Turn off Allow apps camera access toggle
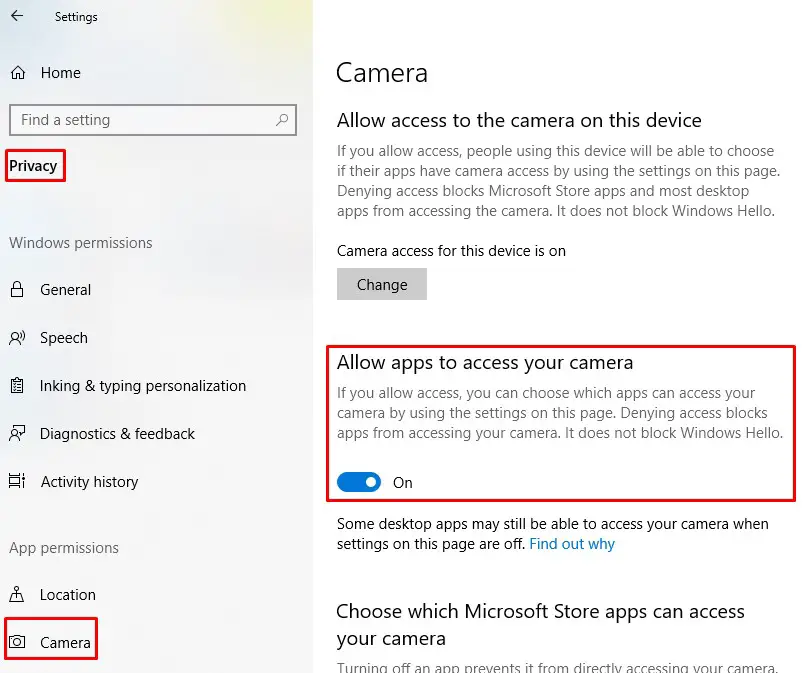 [359, 482]
